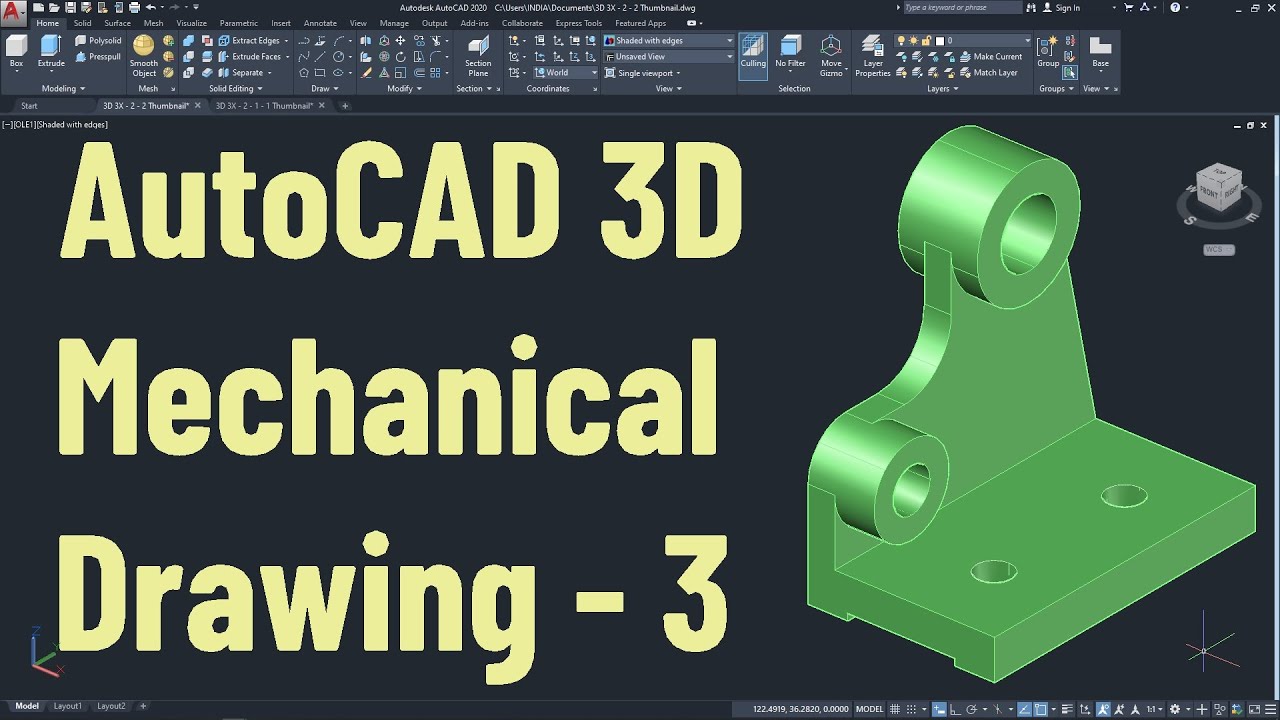Viewport: 1280px width, 720px height.
Task: Switch to 3D 3X - 2 - 1 - 1 Thumbnail drawing tab
Action: coord(264,106)
